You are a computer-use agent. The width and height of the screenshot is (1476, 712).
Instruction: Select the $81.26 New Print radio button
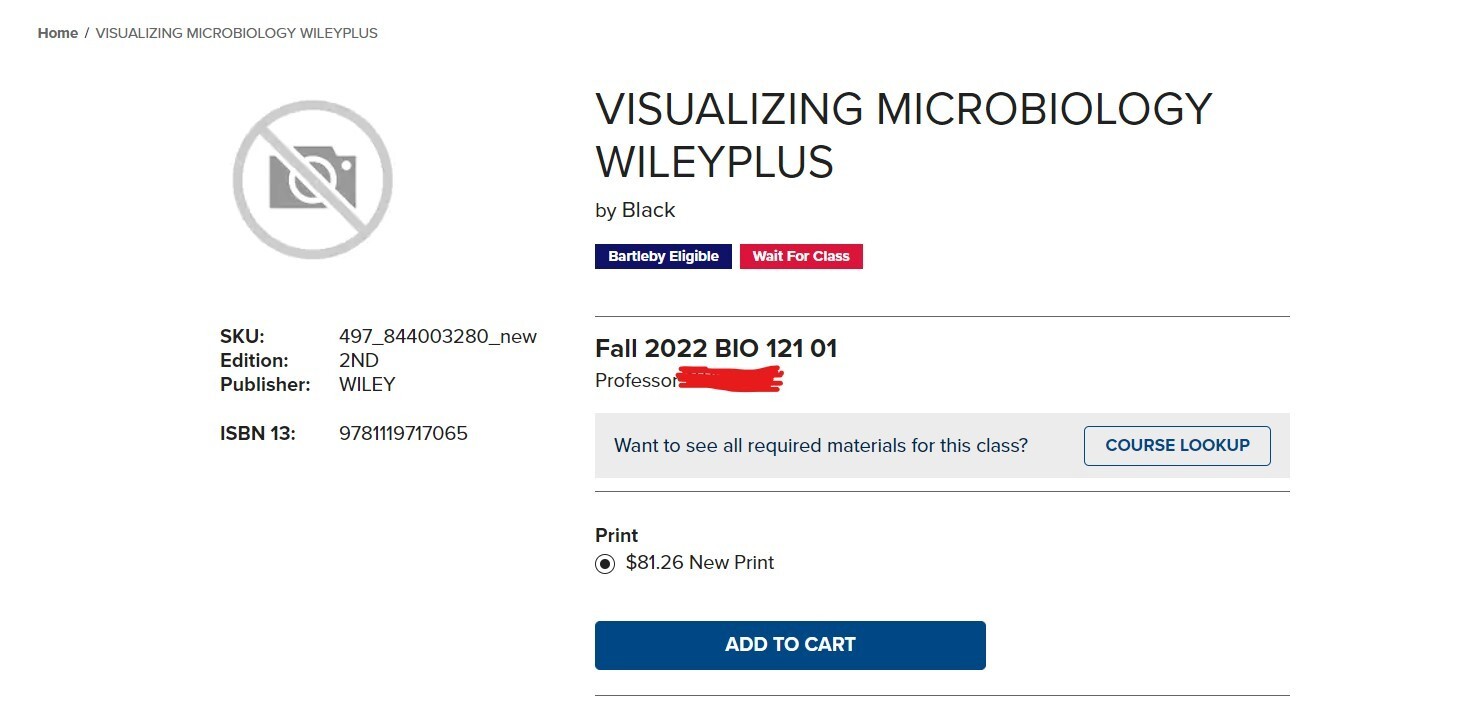tap(604, 563)
